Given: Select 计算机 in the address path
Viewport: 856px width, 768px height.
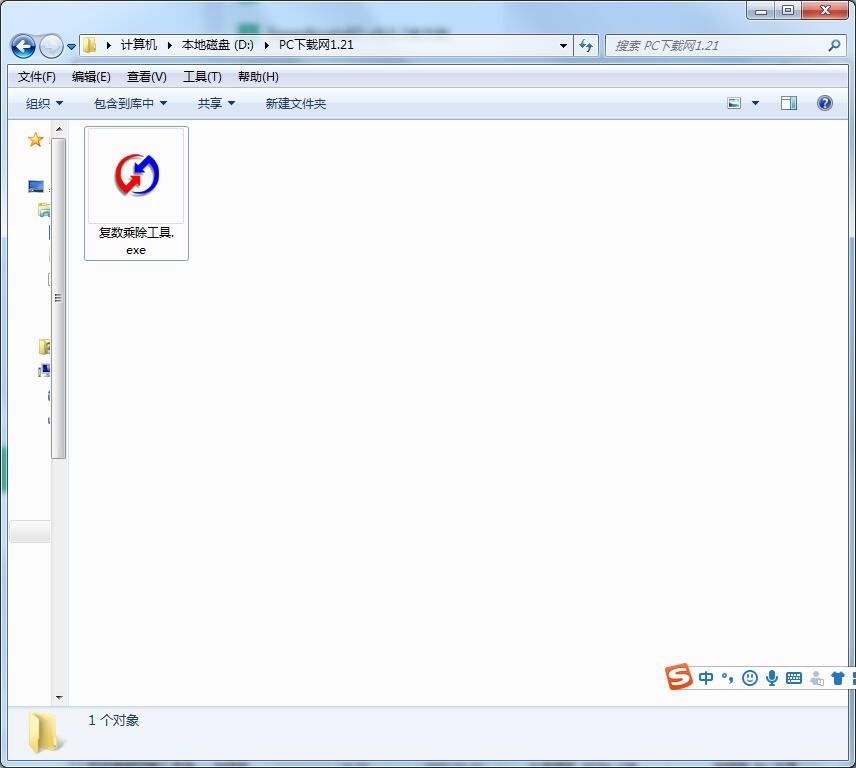Looking at the screenshot, I should click(139, 45).
